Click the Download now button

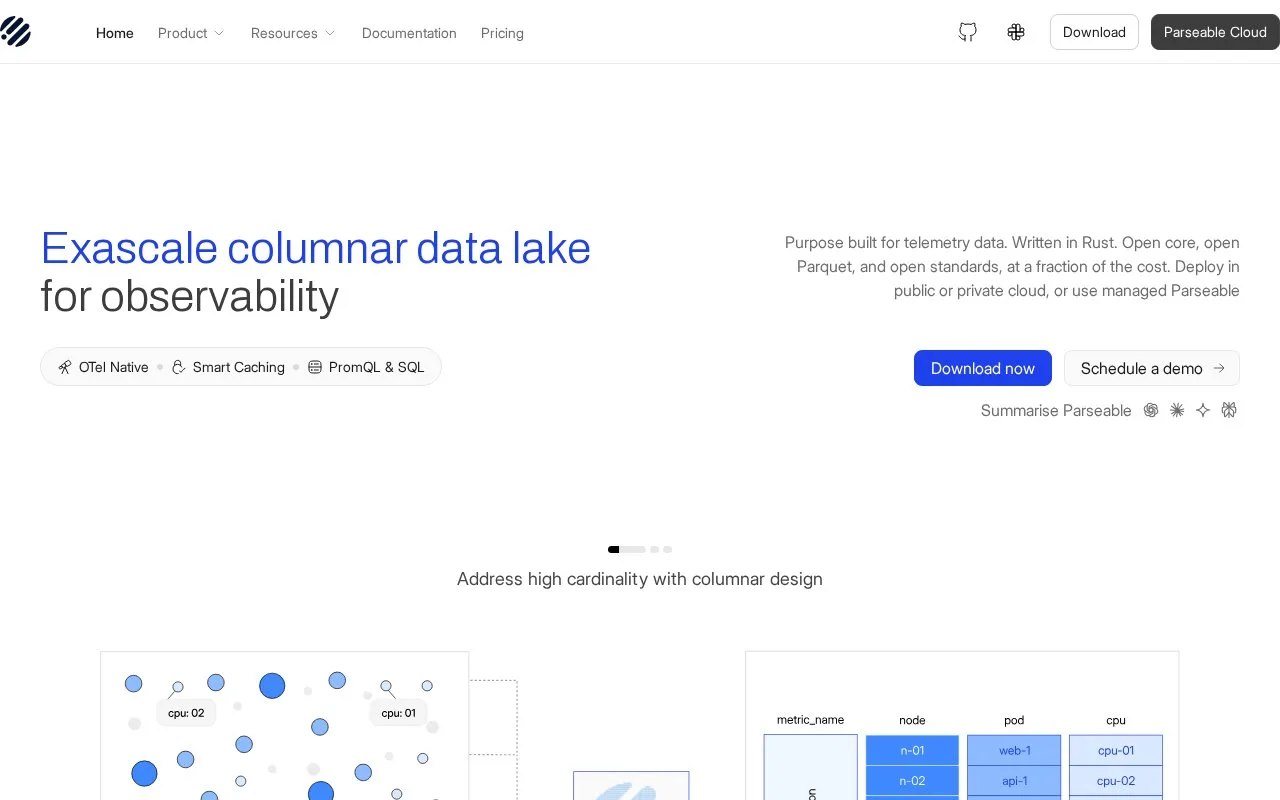(983, 368)
